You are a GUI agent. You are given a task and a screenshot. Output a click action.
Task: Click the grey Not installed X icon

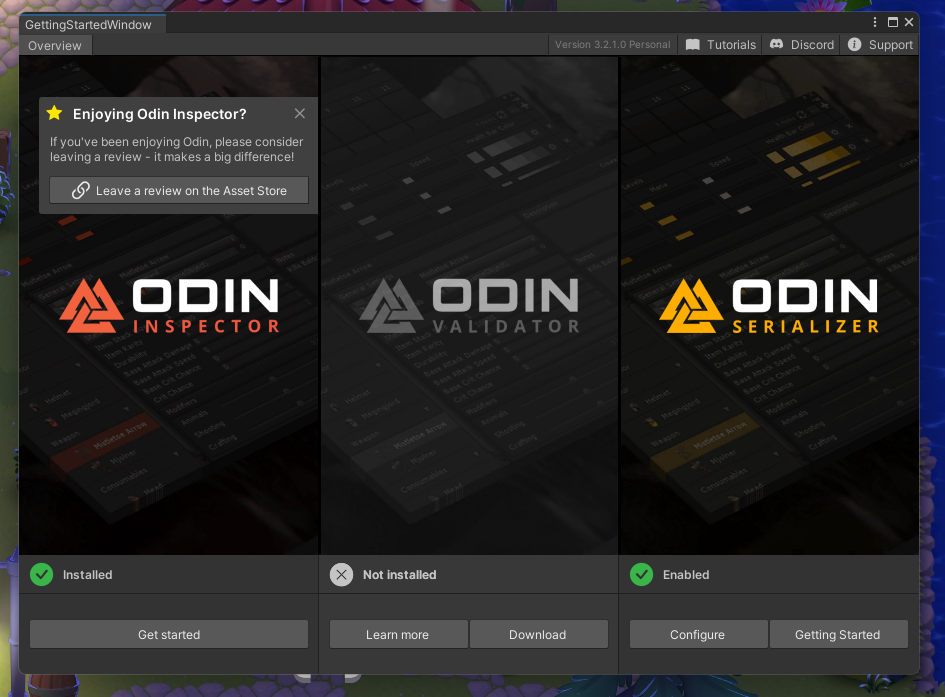click(341, 575)
